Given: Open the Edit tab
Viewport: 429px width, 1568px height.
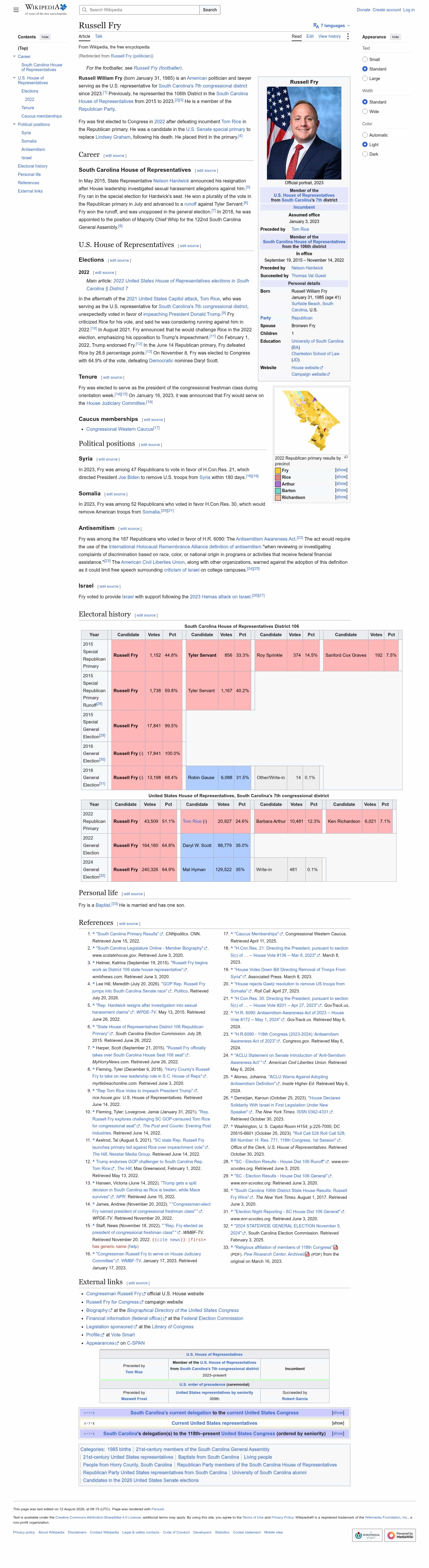Looking at the screenshot, I should point(310,37).
